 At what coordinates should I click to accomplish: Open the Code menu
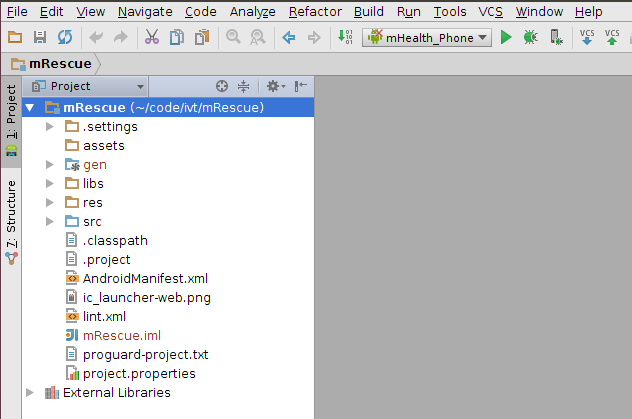coord(201,12)
